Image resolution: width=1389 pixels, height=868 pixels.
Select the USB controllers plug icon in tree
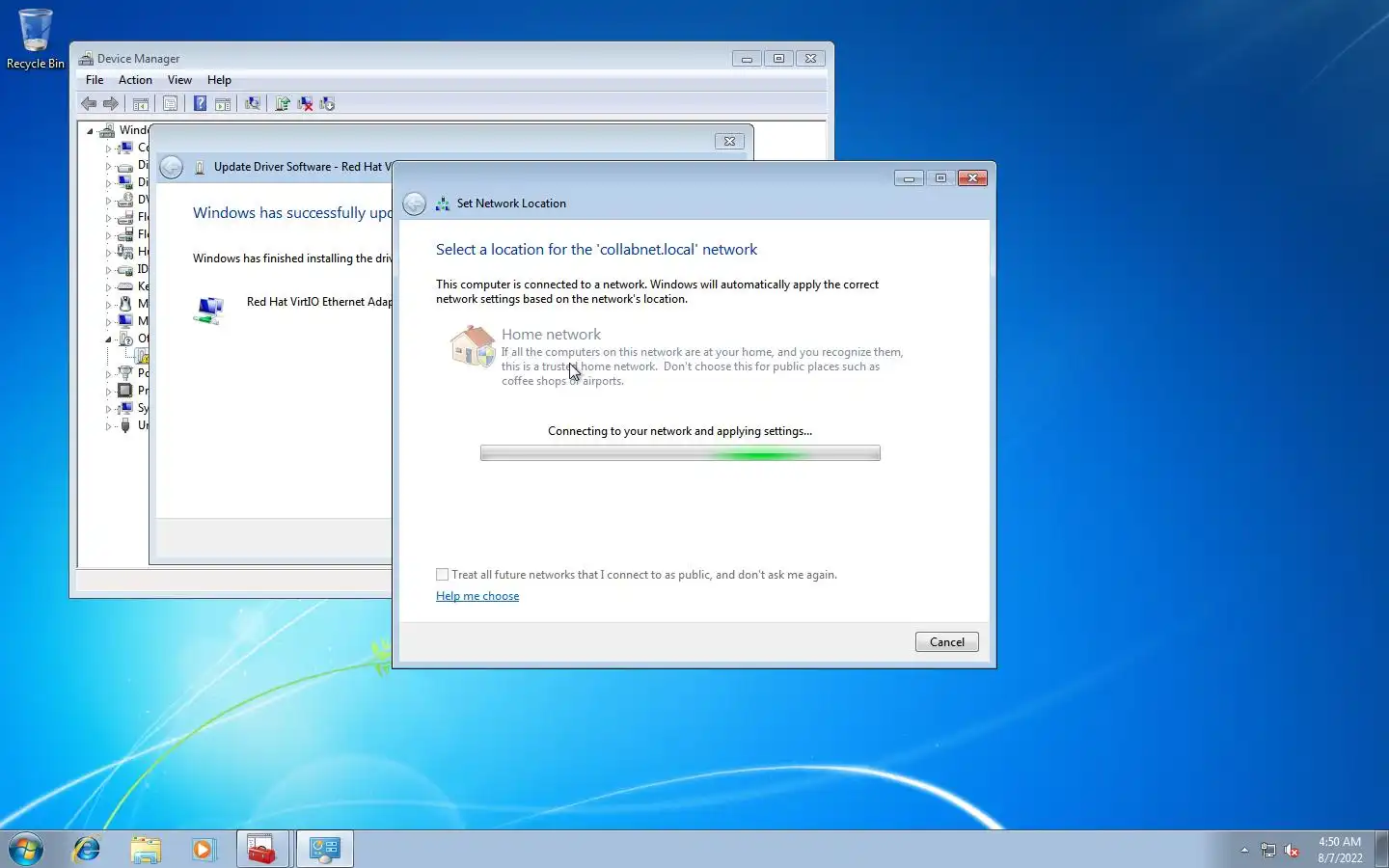point(125,425)
